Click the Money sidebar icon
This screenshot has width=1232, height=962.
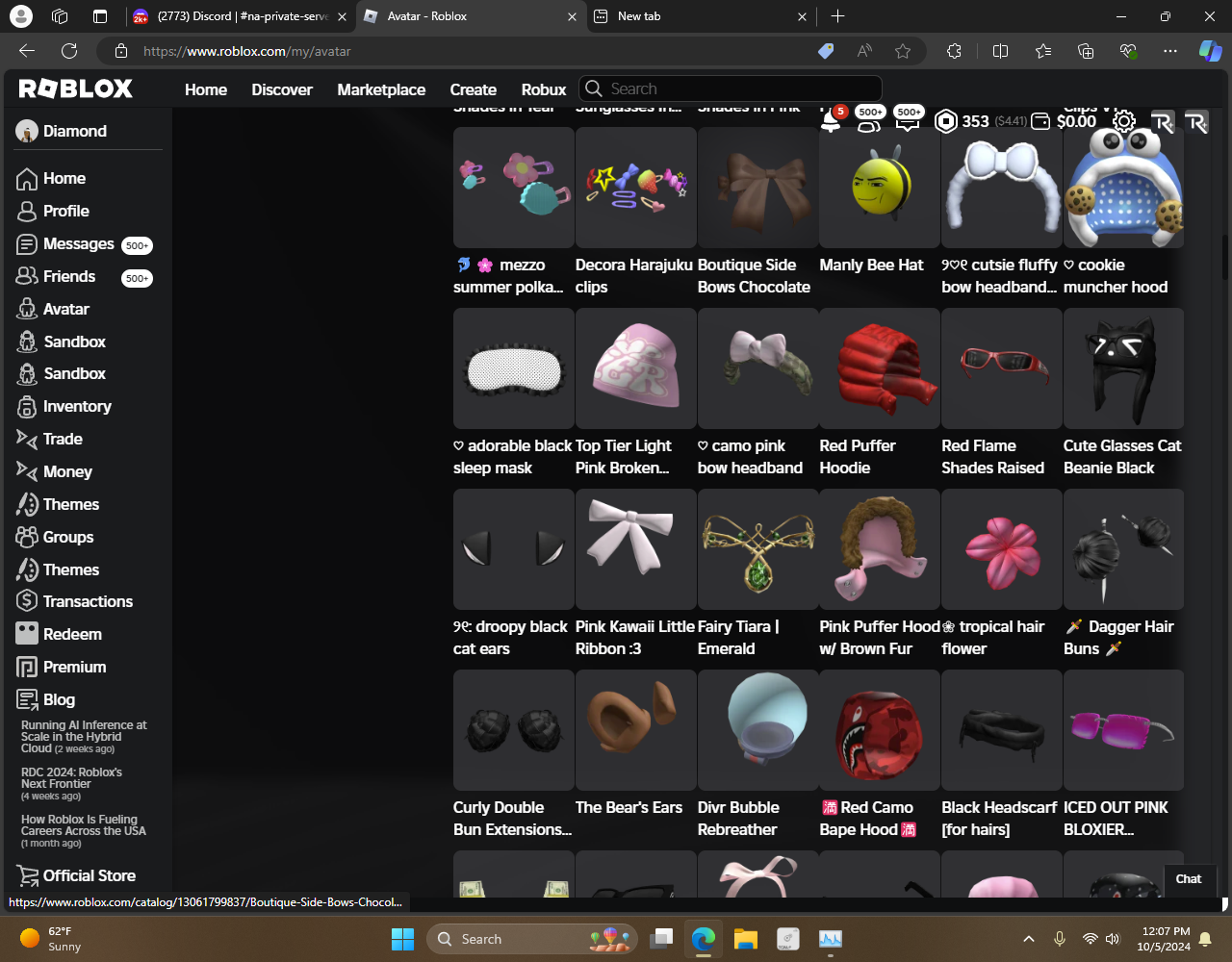pos(27,471)
